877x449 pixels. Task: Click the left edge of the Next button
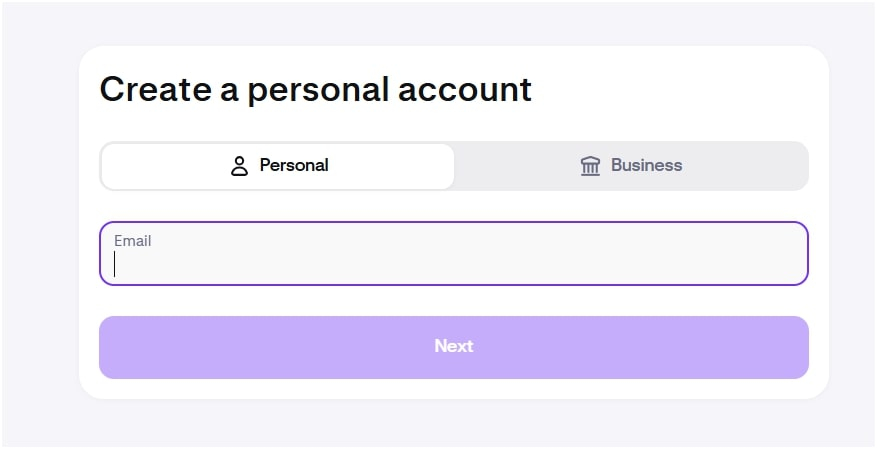click(112, 347)
